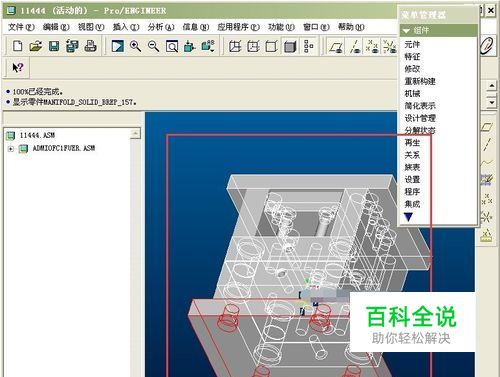Create a datum plane from the right toolbar

pyautogui.click(x=487, y=127)
